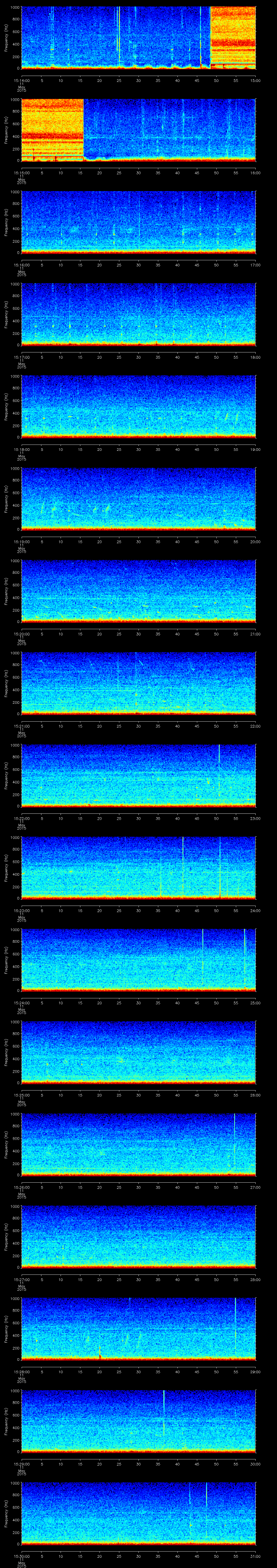
Task: Click the 15:25:00 start time label
Action: tap(21, 1095)
